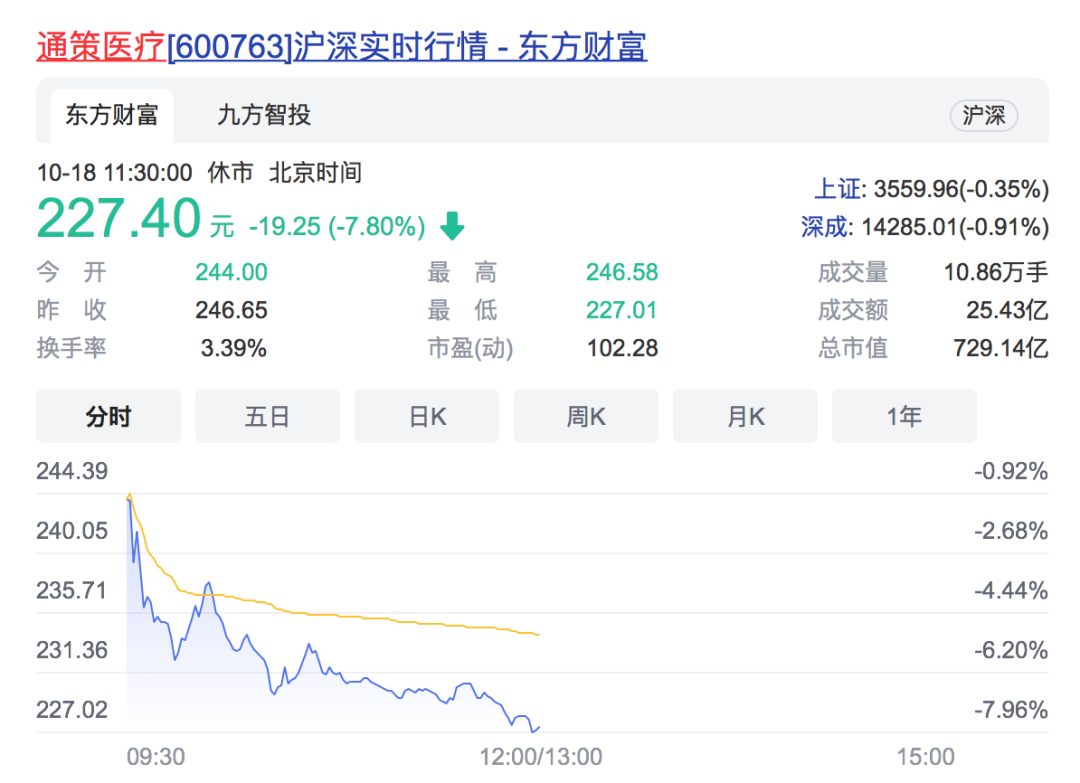Open the 通策医疗 [600763] title link
This screenshot has width=1080, height=783.
pyautogui.click(x=341, y=46)
